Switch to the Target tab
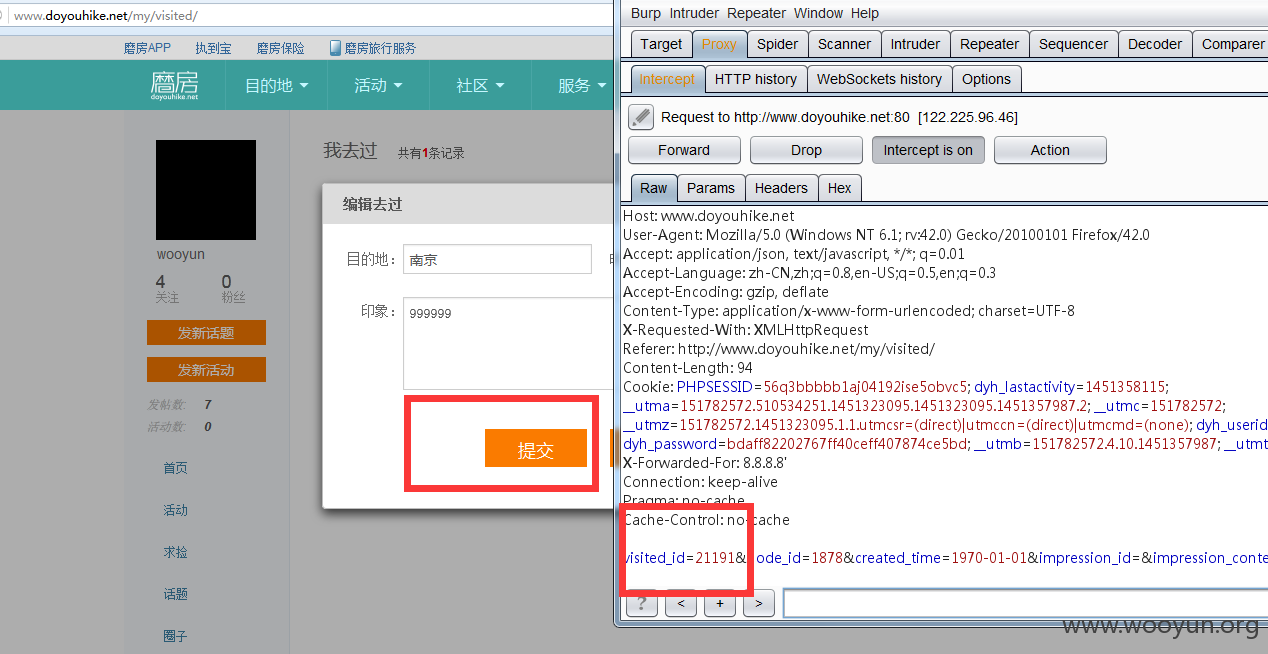This screenshot has height=654, width=1268. click(x=661, y=44)
